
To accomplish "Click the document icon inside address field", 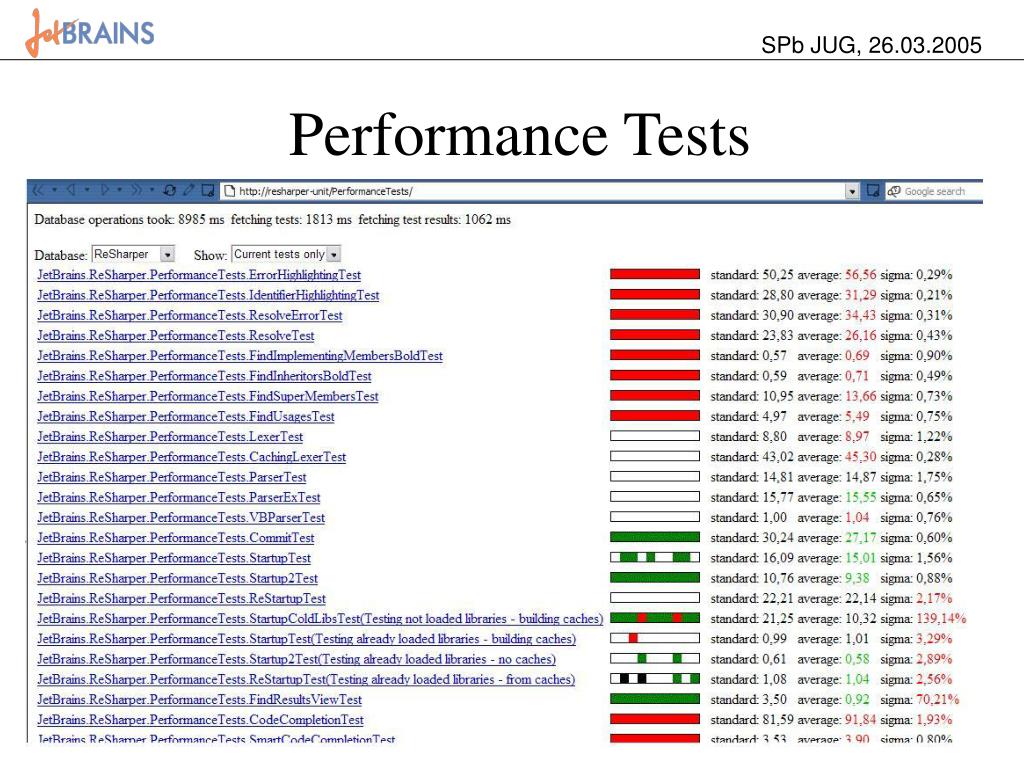I will pos(229,191).
